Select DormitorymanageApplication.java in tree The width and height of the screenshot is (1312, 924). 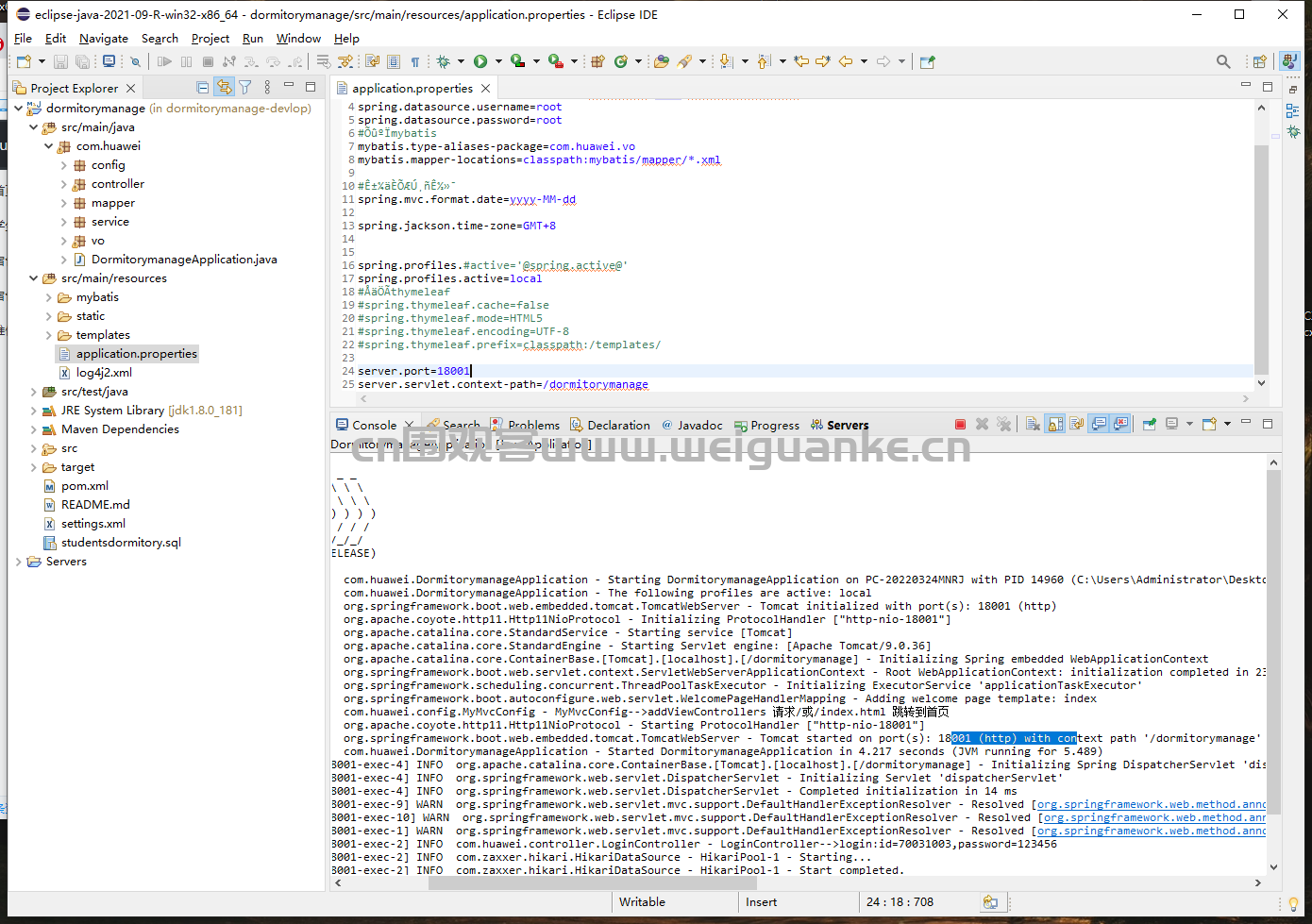pyautogui.click(x=184, y=260)
